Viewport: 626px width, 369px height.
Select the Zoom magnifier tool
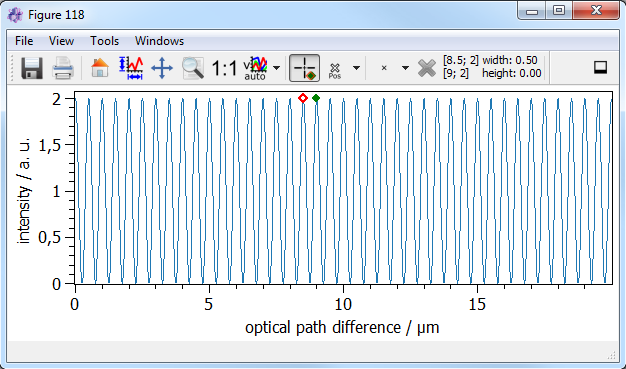[x=193, y=68]
